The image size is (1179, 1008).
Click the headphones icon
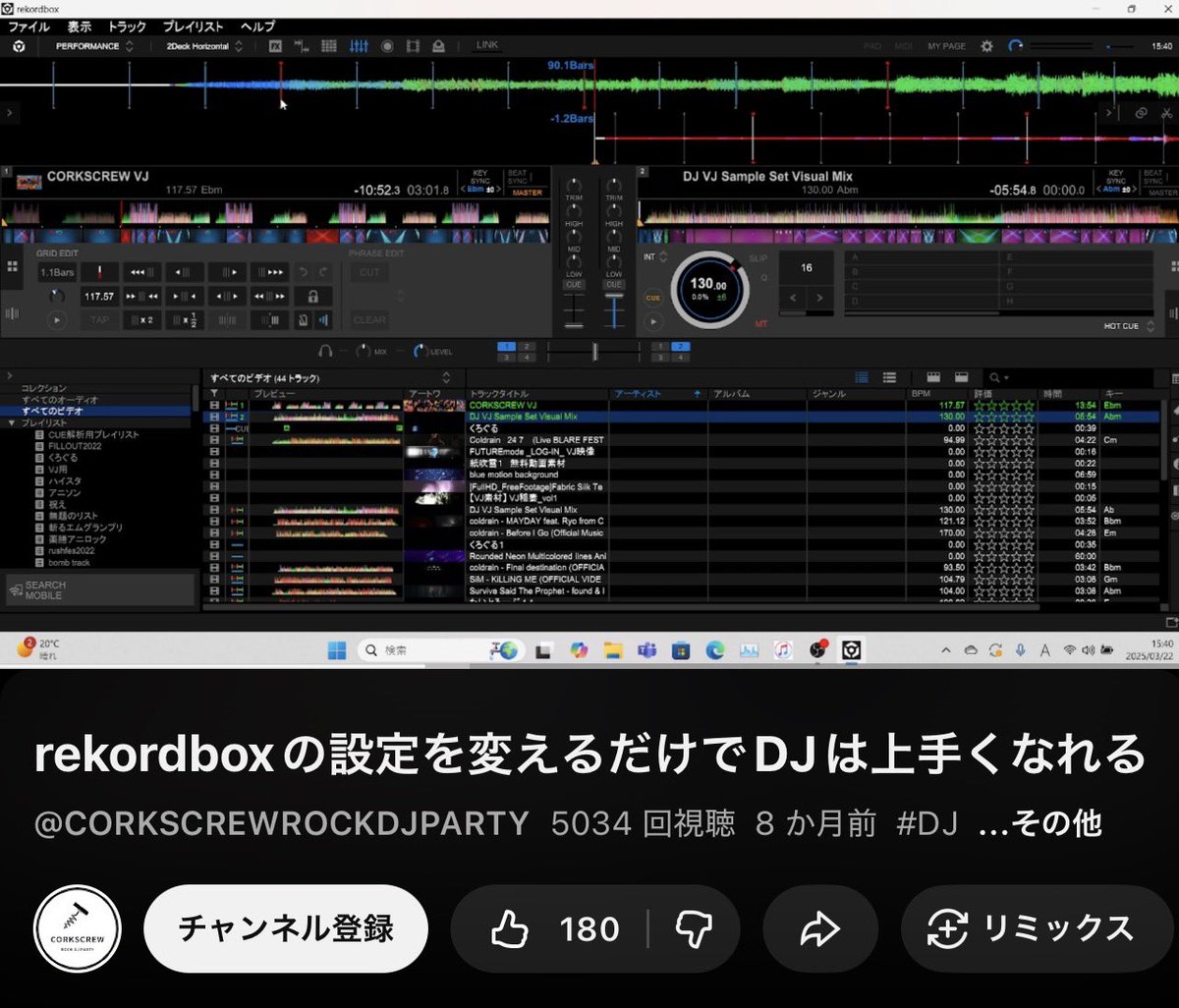pyautogui.click(x=325, y=350)
